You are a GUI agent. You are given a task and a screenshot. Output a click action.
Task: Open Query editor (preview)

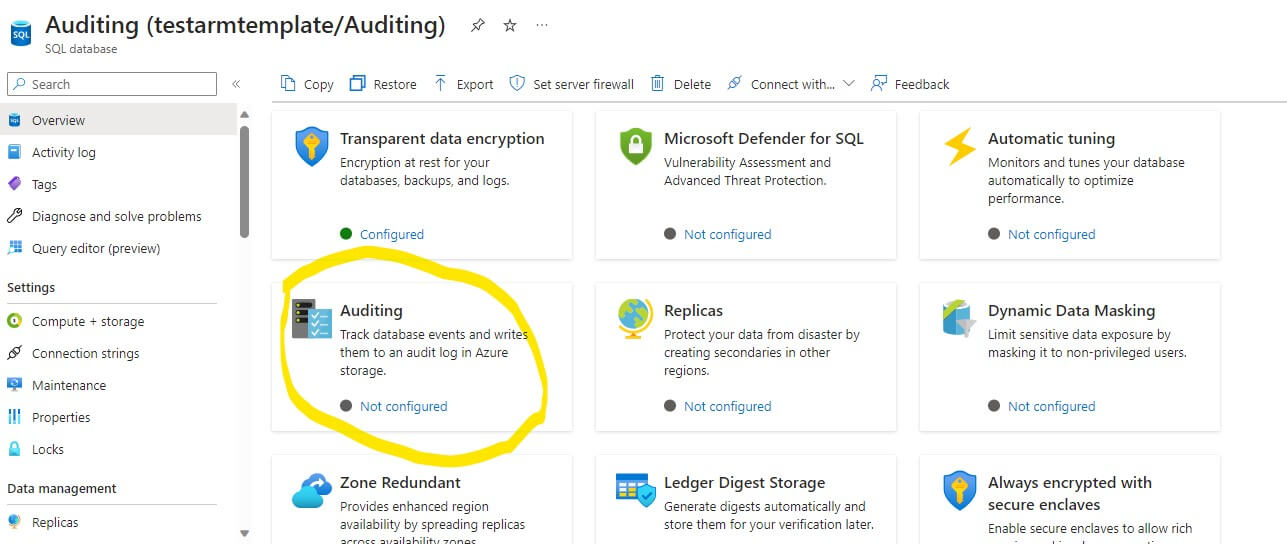(x=95, y=248)
